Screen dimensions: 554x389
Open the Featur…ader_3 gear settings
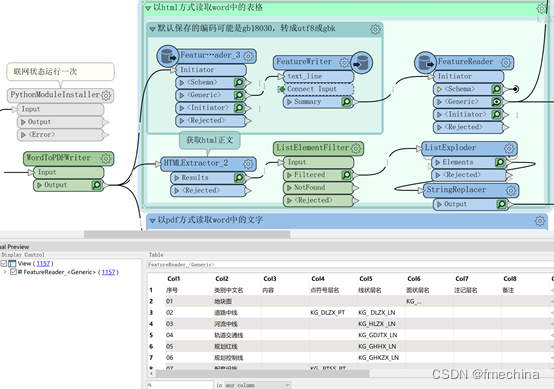click(x=248, y=56)
